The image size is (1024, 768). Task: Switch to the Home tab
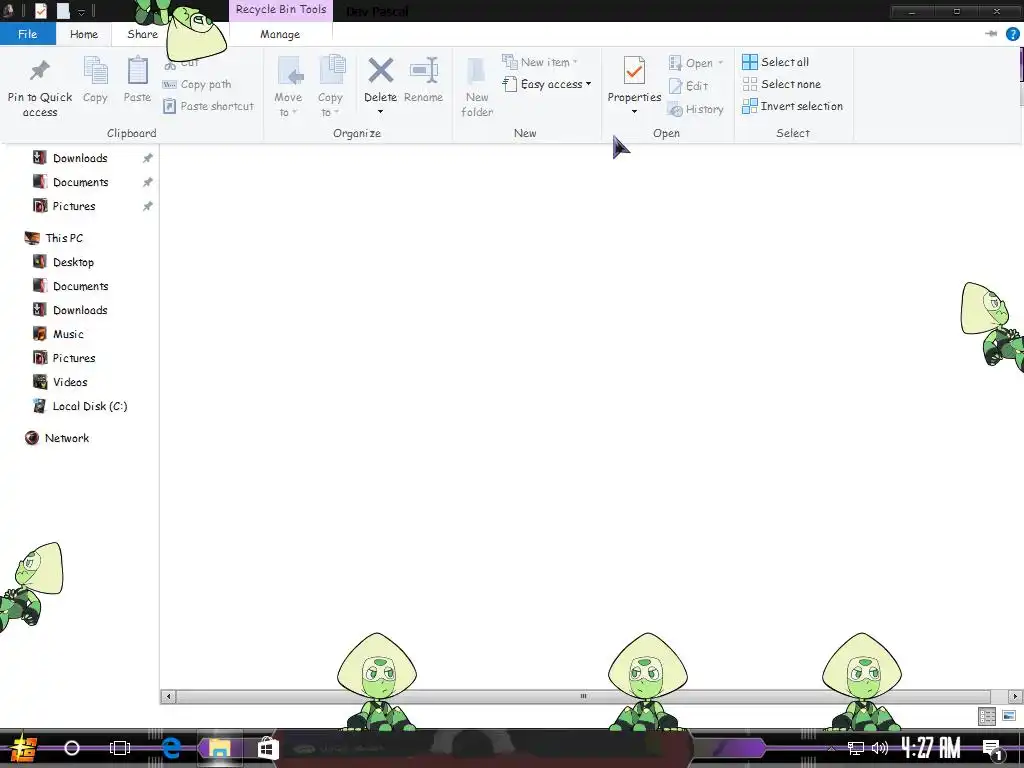(x=84, y=34)
